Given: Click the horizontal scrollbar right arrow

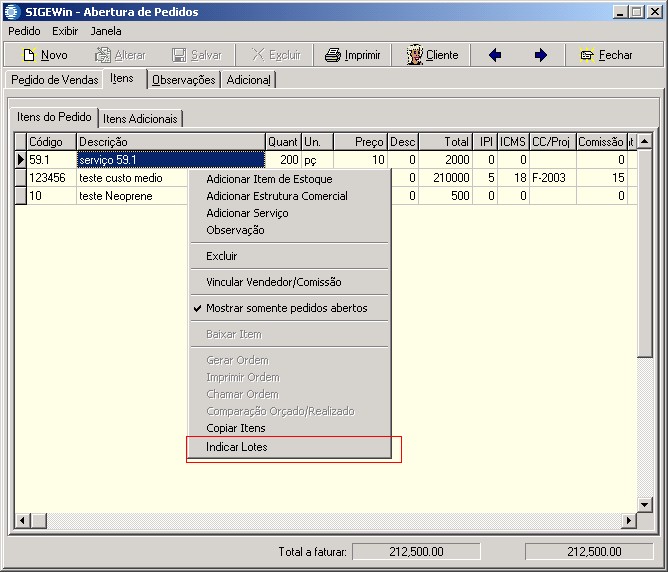Looking at the screenshot, I should coord(628,520).
